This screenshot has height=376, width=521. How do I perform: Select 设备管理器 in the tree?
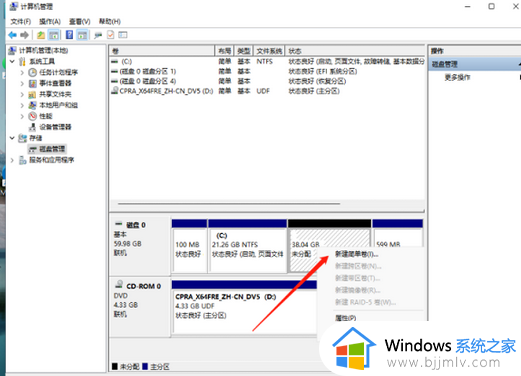point(55,127)
